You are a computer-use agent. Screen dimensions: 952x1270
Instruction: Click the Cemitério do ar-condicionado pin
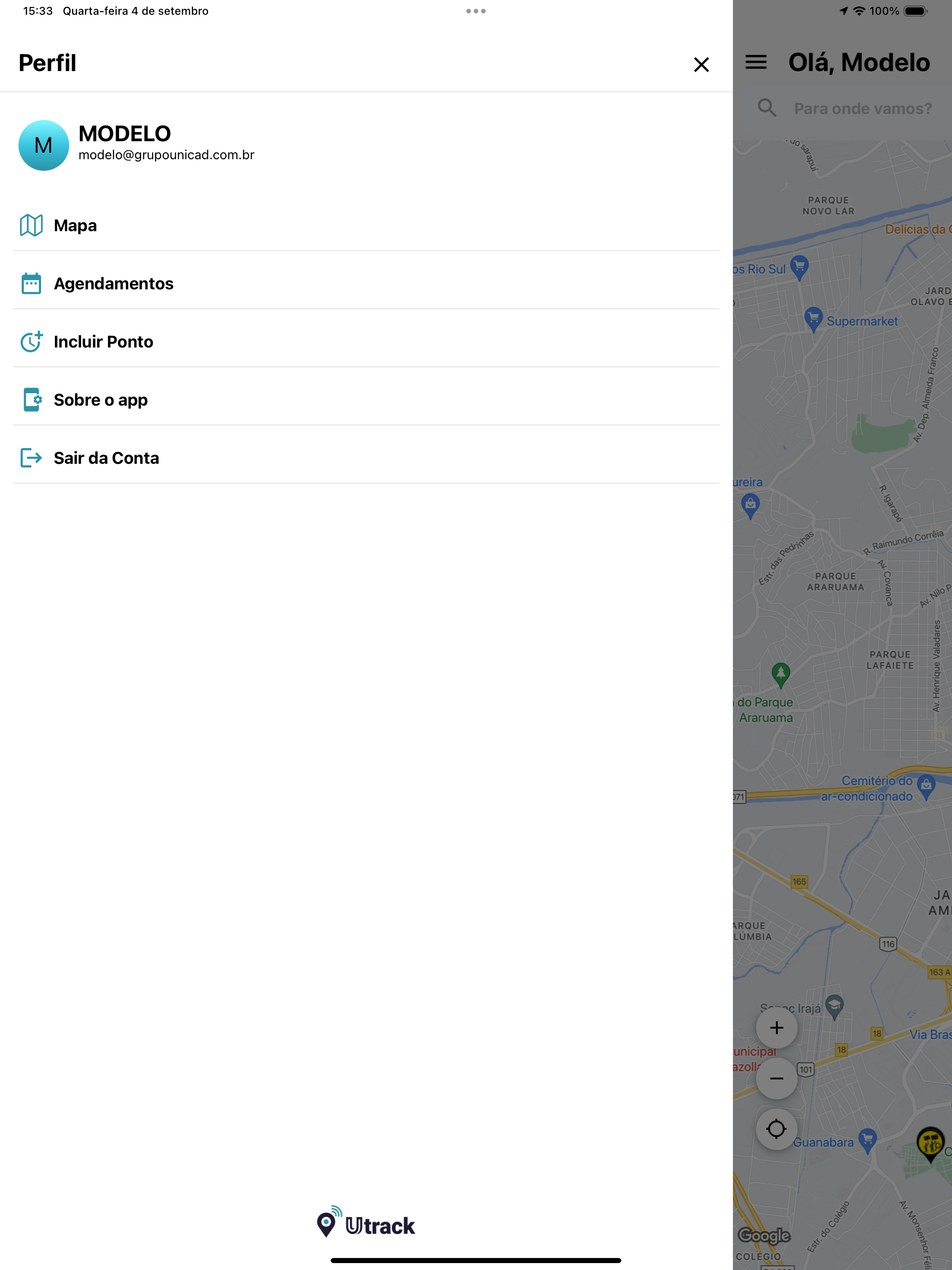[x=926, y=787]
